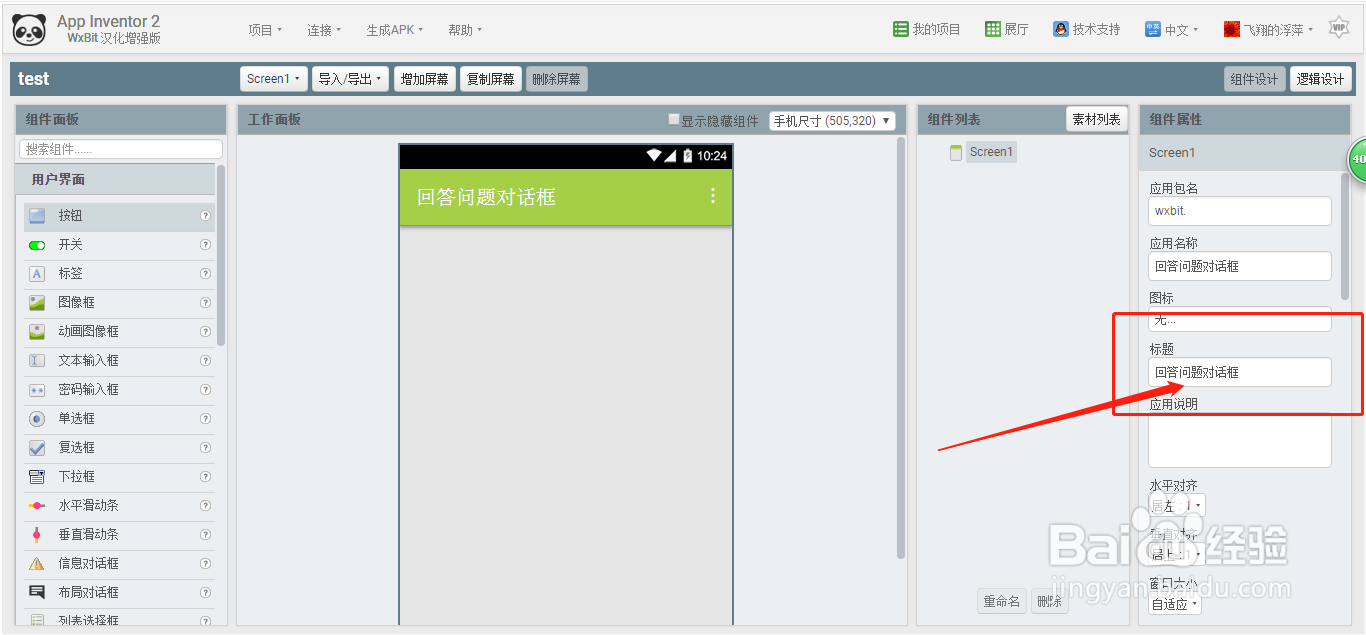Viewport: 1366px width, 635px height.
Task: Click the 标题 title input field
Action: click(x=1240, y=372)
